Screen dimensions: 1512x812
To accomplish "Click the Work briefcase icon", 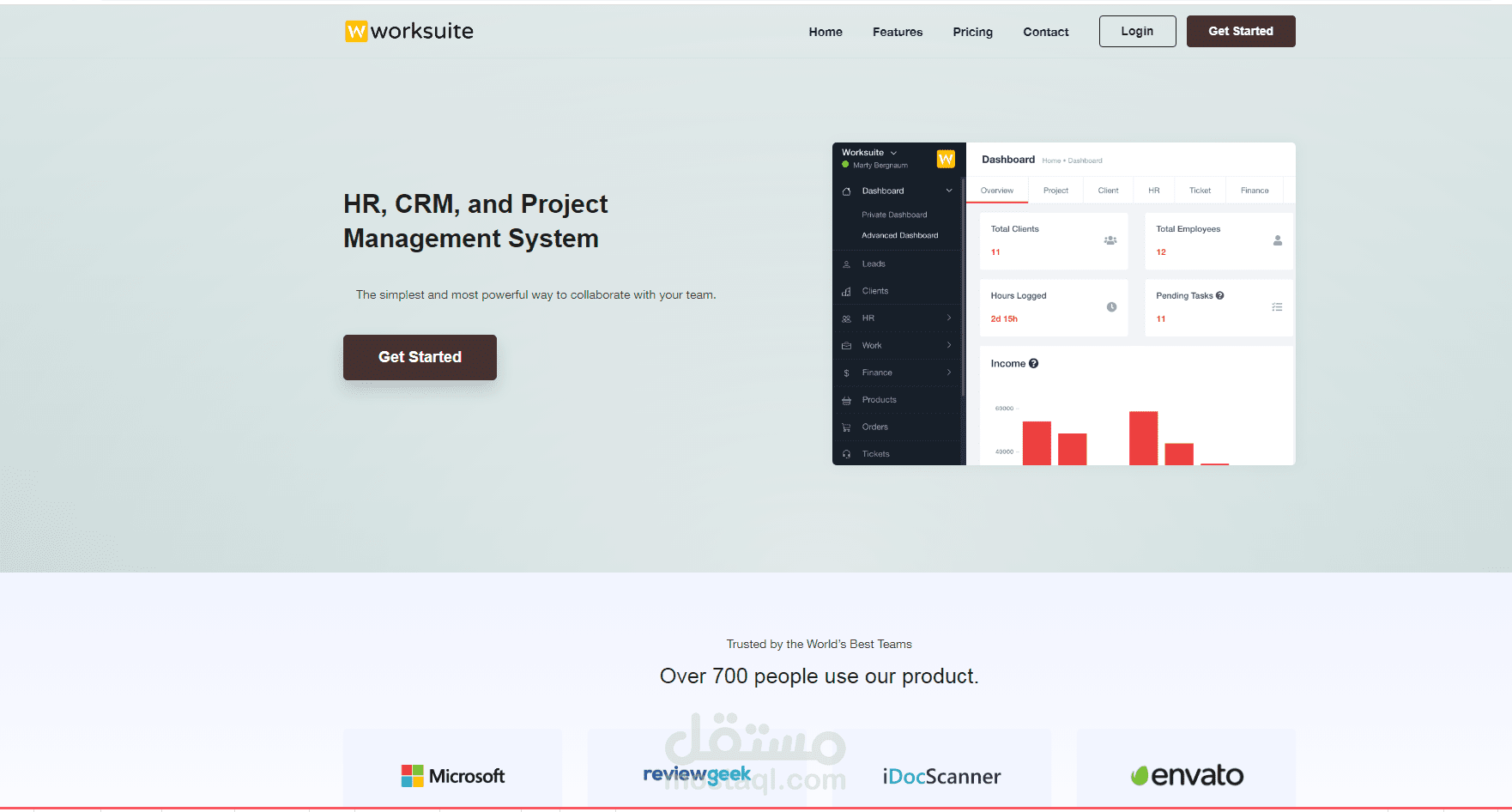I will tap(846, 346).
